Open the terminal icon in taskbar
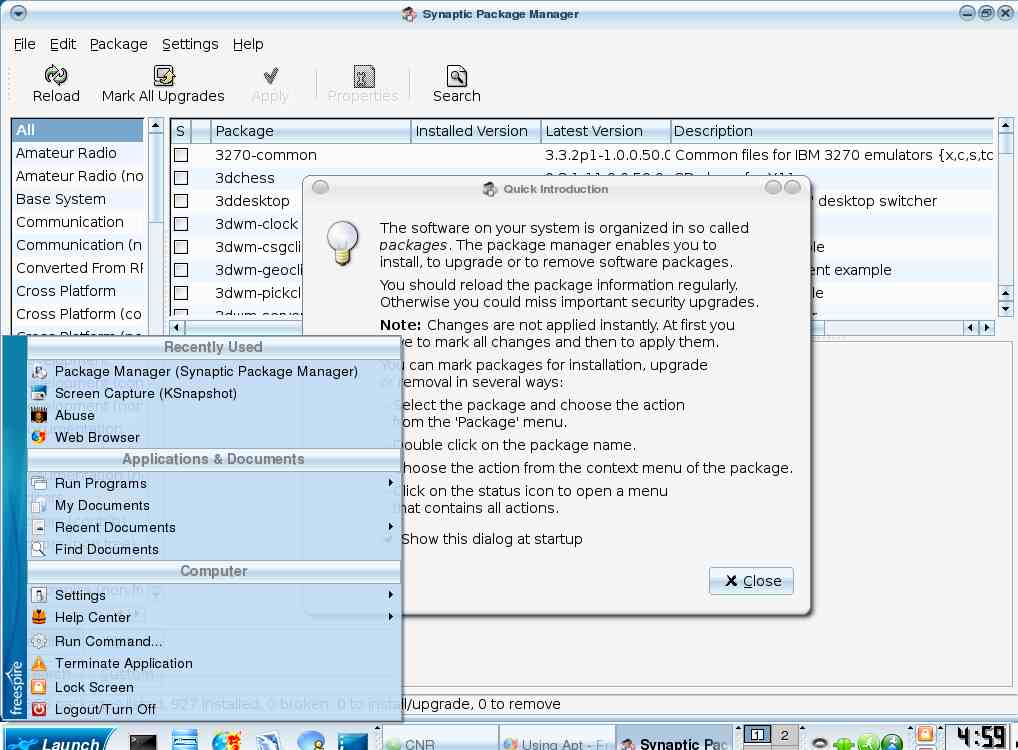The image size is (1018, 750). tap(143, 741)
